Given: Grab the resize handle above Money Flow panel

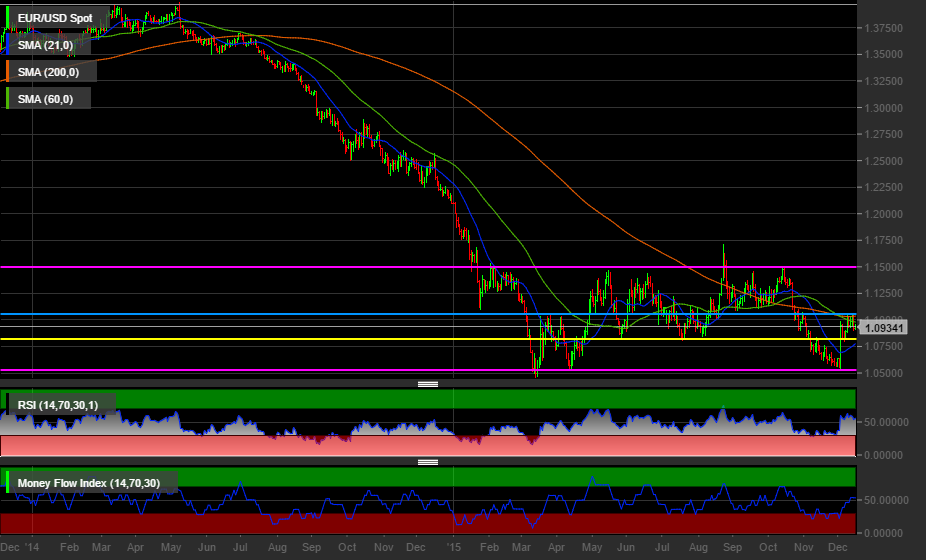Looking at the screenshot, I should [428, 462].
